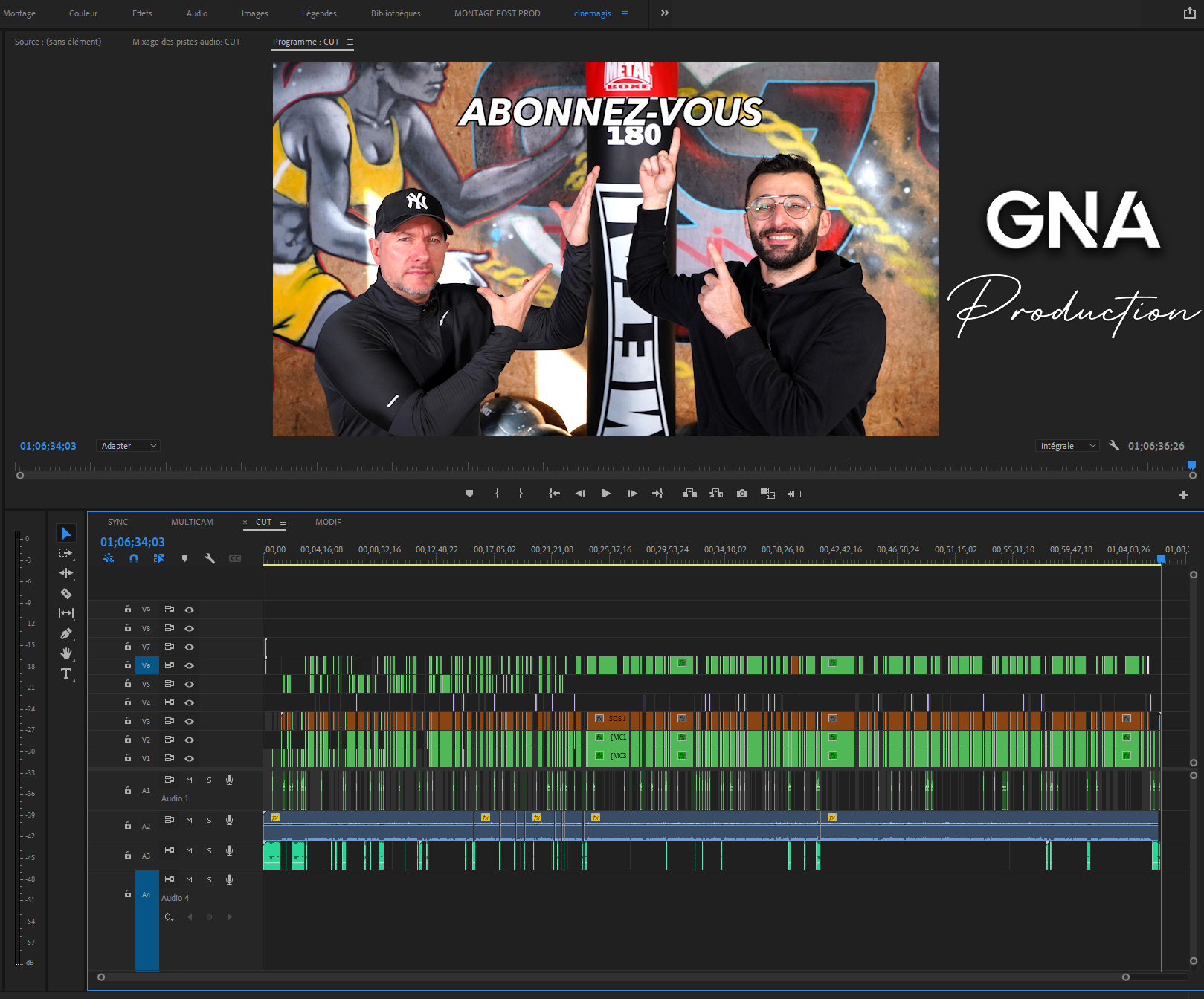
Task: Open the Program monitor button editor plus
Action: [1183, 494]
